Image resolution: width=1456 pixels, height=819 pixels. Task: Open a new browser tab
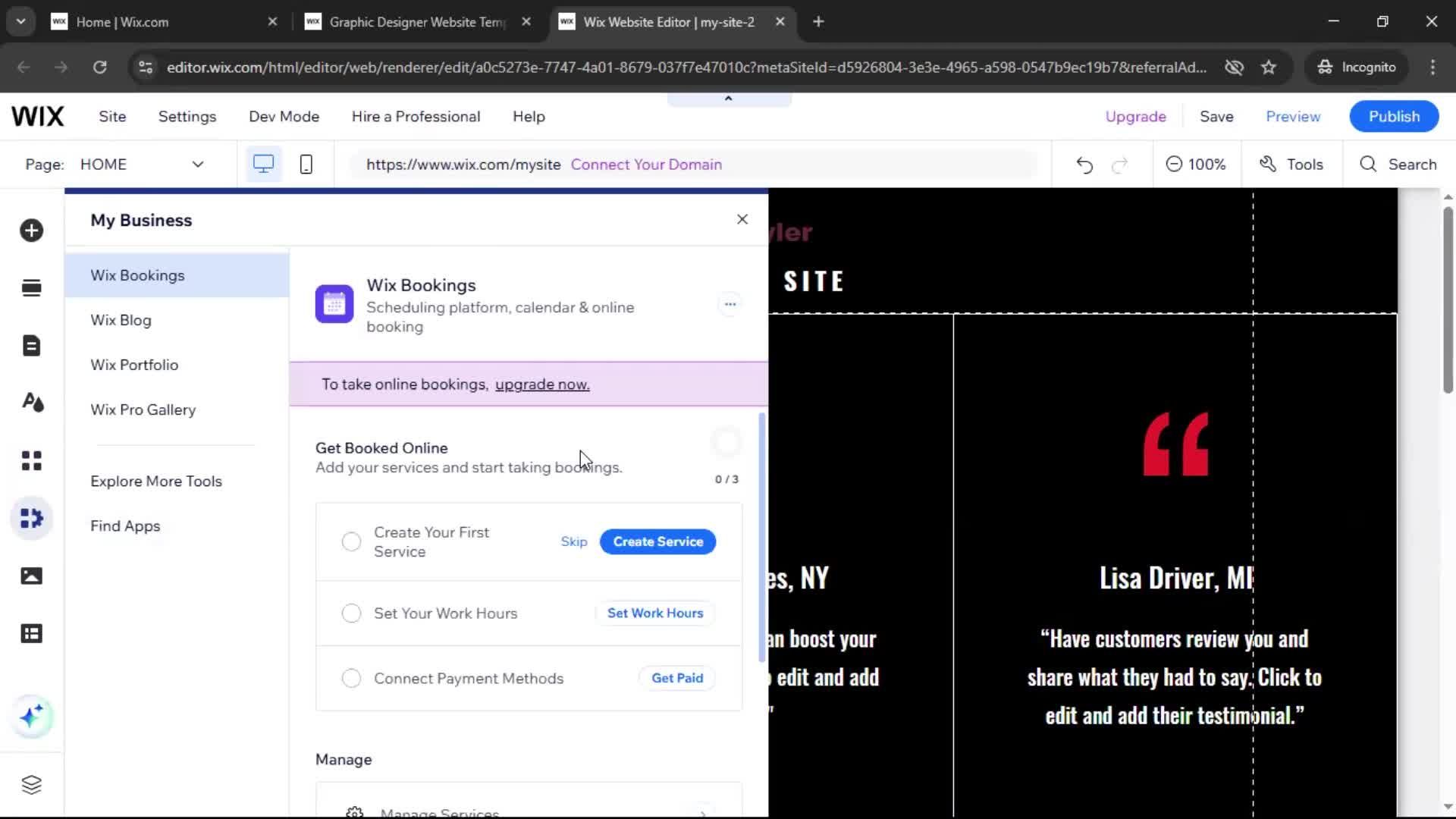tap(818, 22)
